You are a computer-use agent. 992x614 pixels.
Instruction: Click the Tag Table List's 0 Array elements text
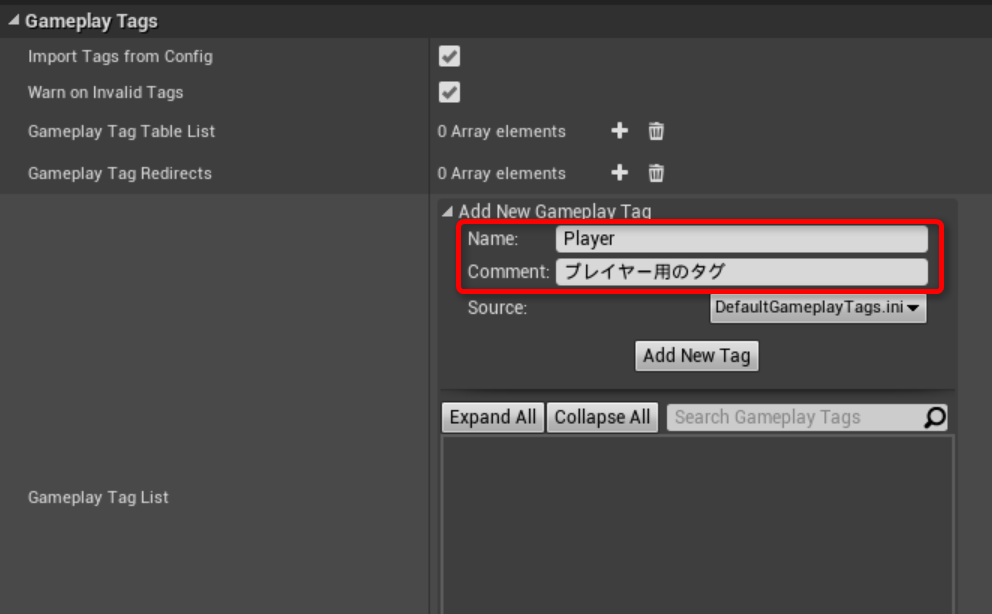click(502, 132)
